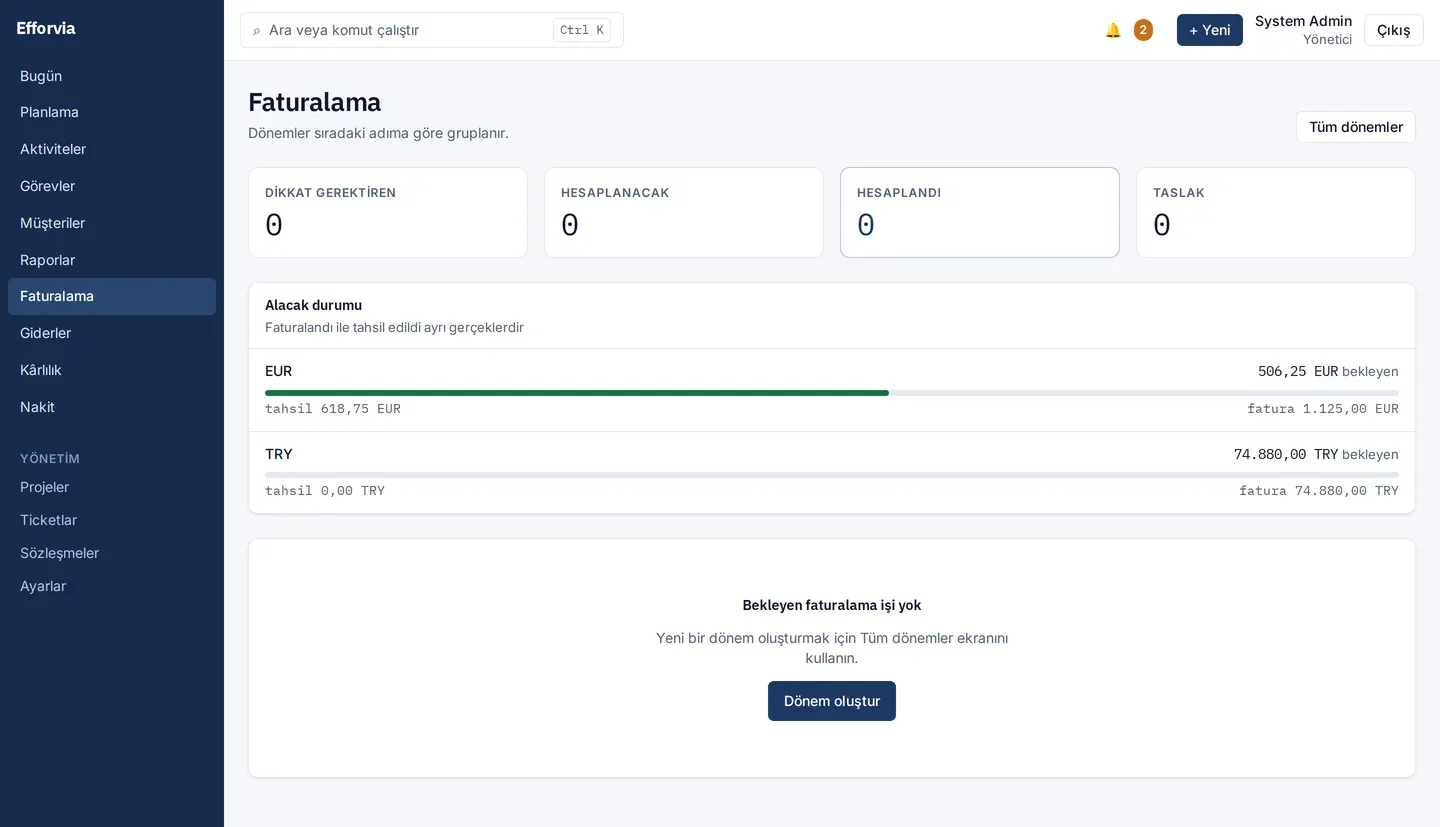Image resolution: width=1440 pixels, height=827 pixels.
Task: Open Sözleşmeler under Yönetim
Action: [112, 553]
